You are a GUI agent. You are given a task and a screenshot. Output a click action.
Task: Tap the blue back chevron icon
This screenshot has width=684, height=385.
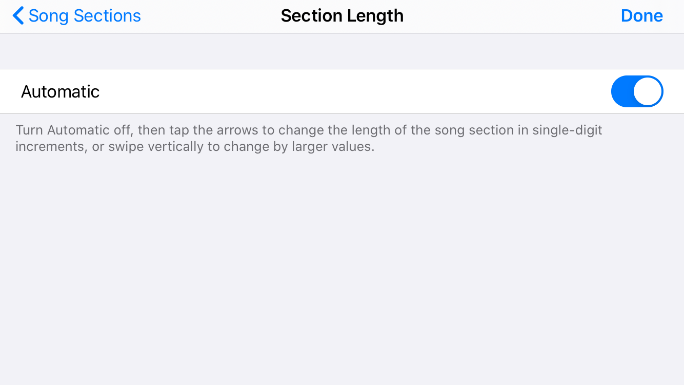coord(18,16)
